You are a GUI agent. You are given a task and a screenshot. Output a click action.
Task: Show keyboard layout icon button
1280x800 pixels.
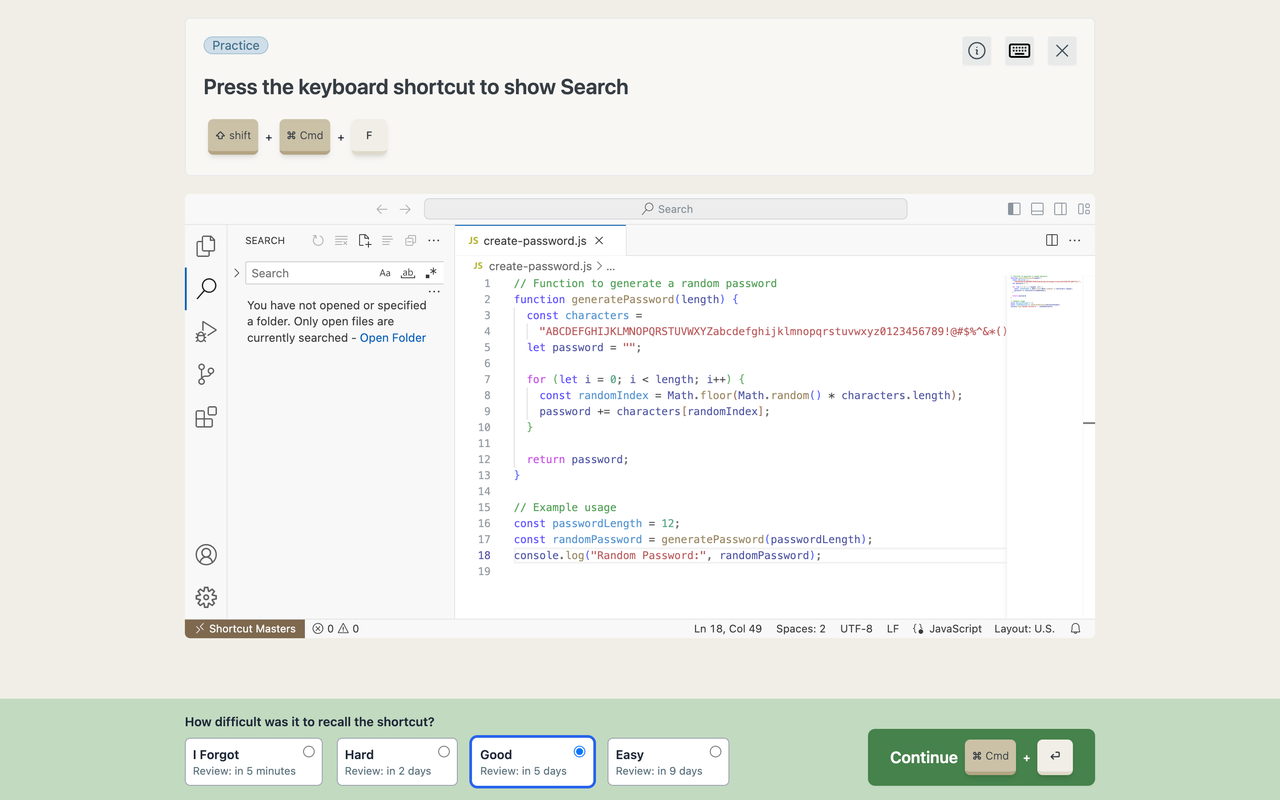[x=1019, y=51]
